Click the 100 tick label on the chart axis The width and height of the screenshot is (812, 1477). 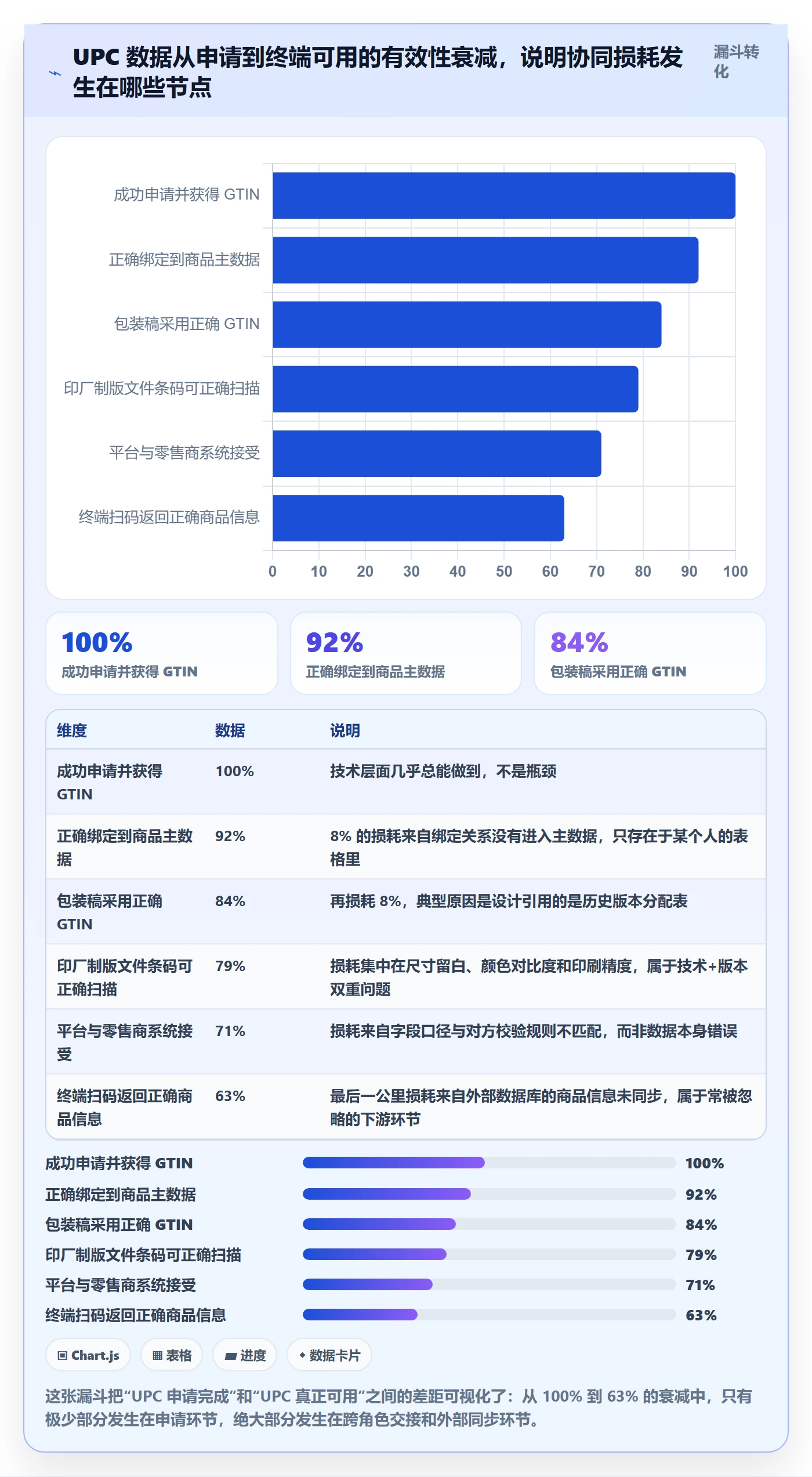(x=735, y=571)
